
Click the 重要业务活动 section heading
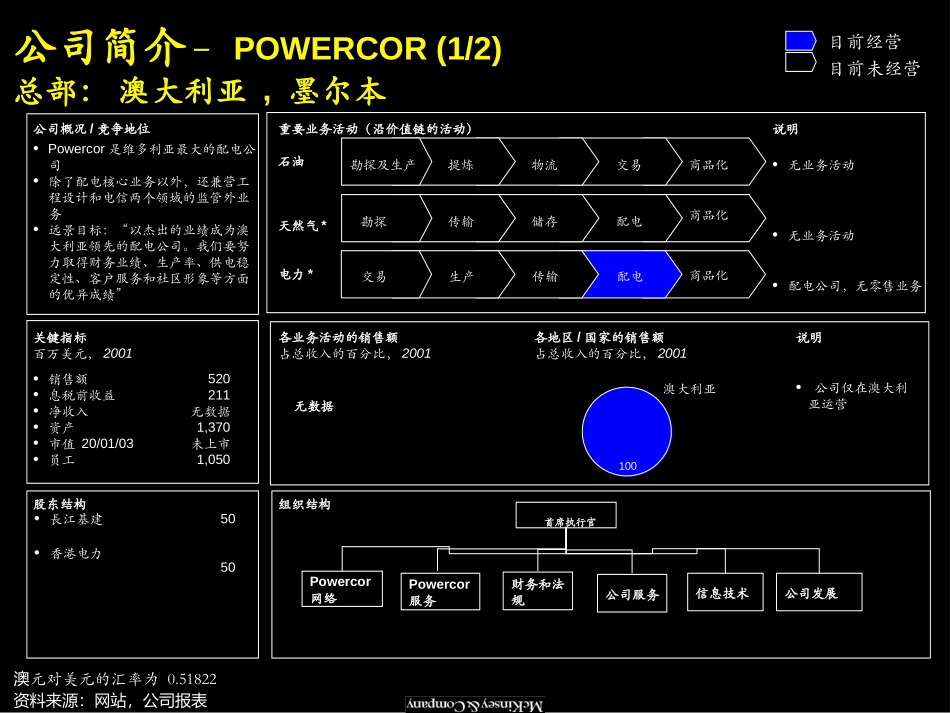375,128
